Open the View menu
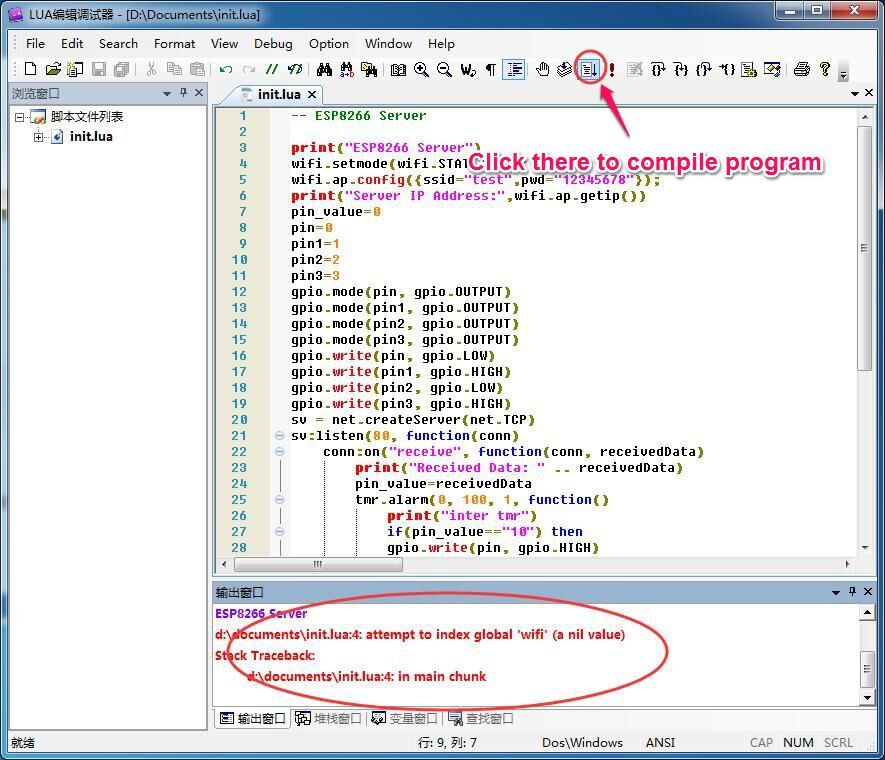 click(x=224, y=43)
